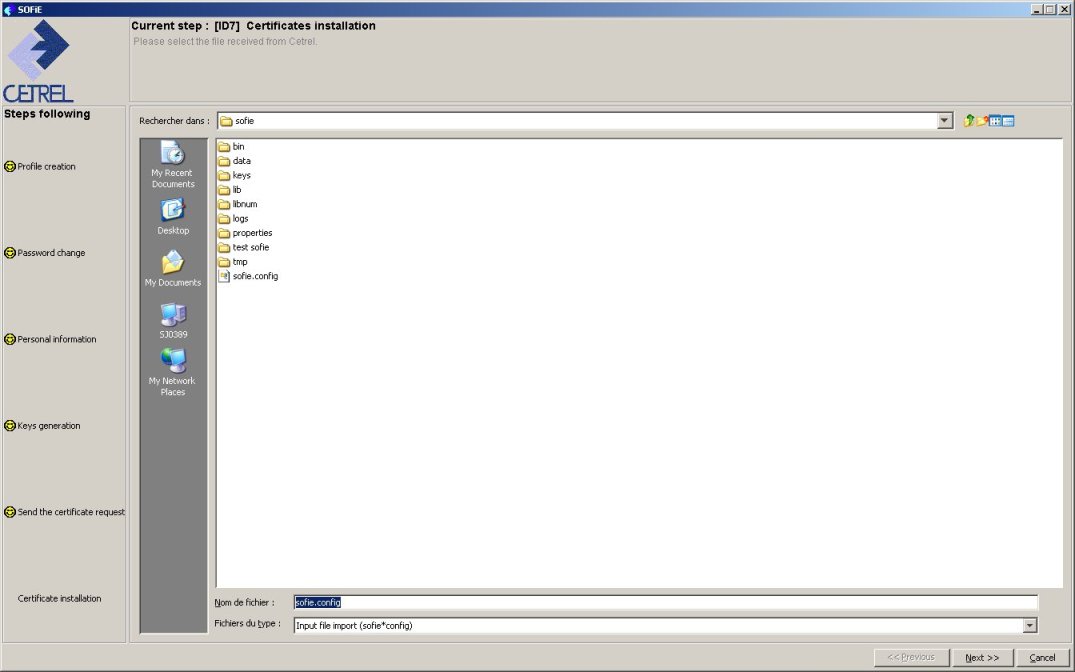The image size is (1075, 672).
Task: Switch to Details view icon
Action: 1008,121
